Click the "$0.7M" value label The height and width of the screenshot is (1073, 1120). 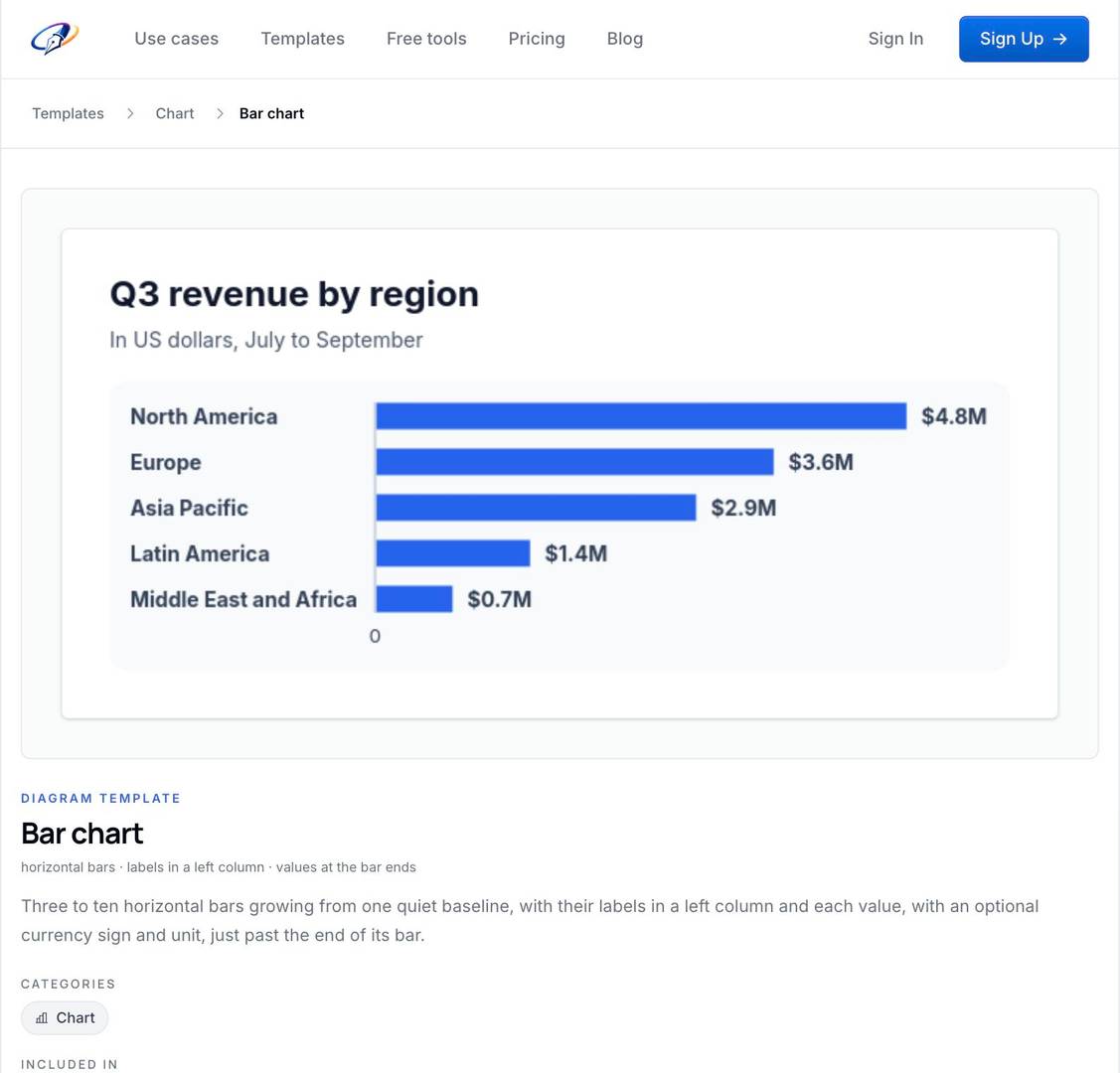point(499,599)
